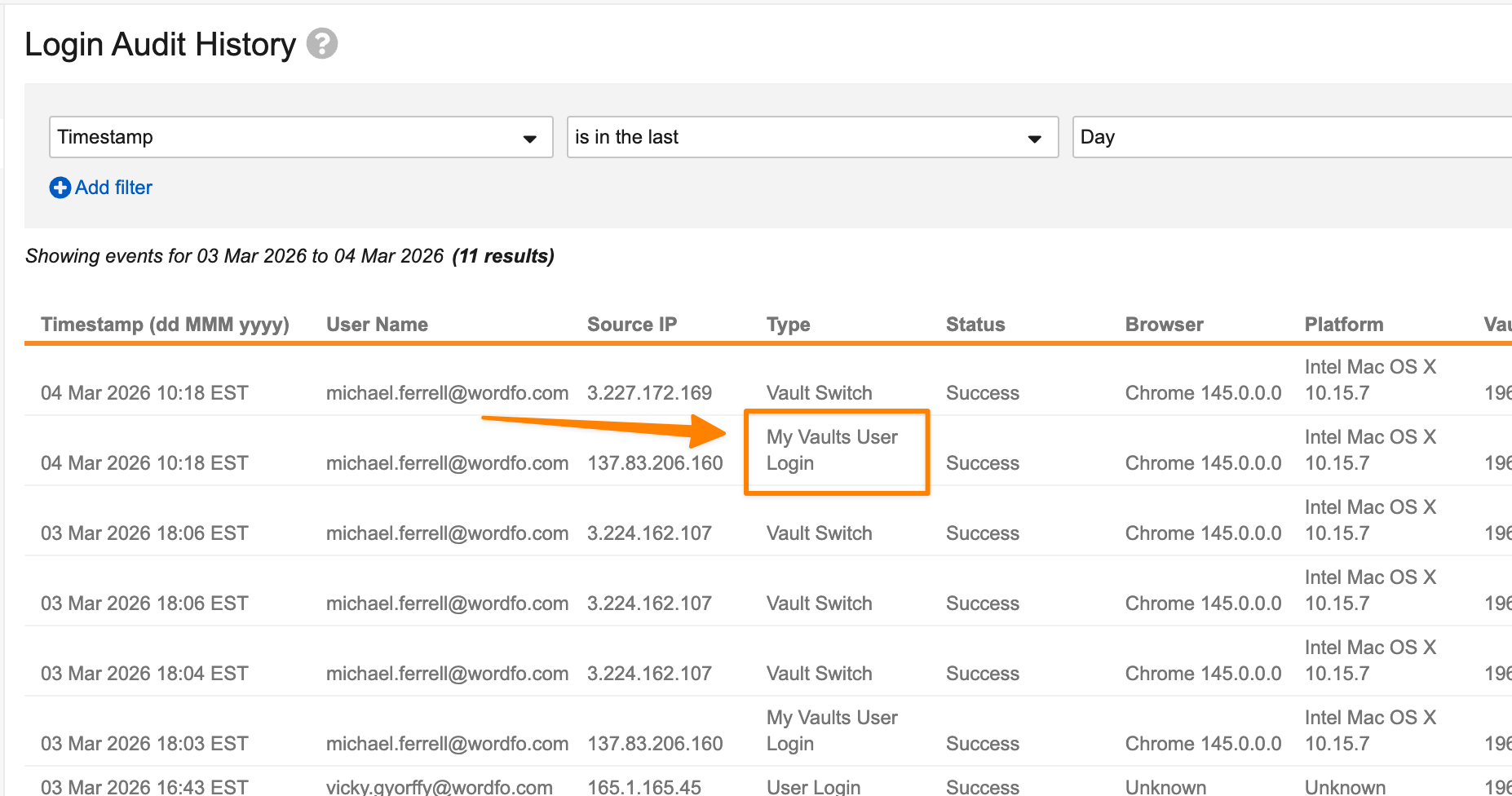The height and width of the screenshot is (796, 1512).
Task: Sort by Source IP column header
Action: (631, 325)
